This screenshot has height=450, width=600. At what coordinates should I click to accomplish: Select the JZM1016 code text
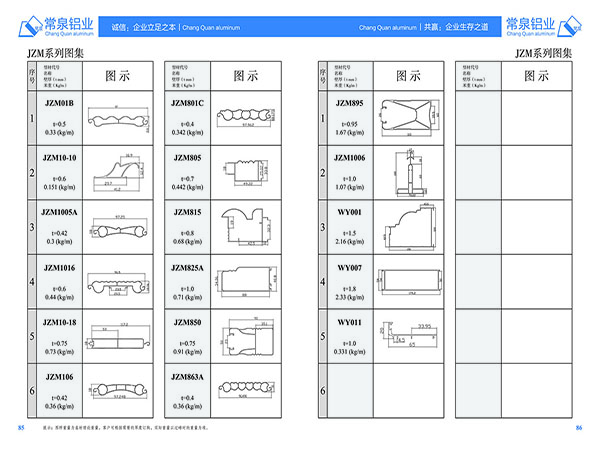tap(59, 268)
